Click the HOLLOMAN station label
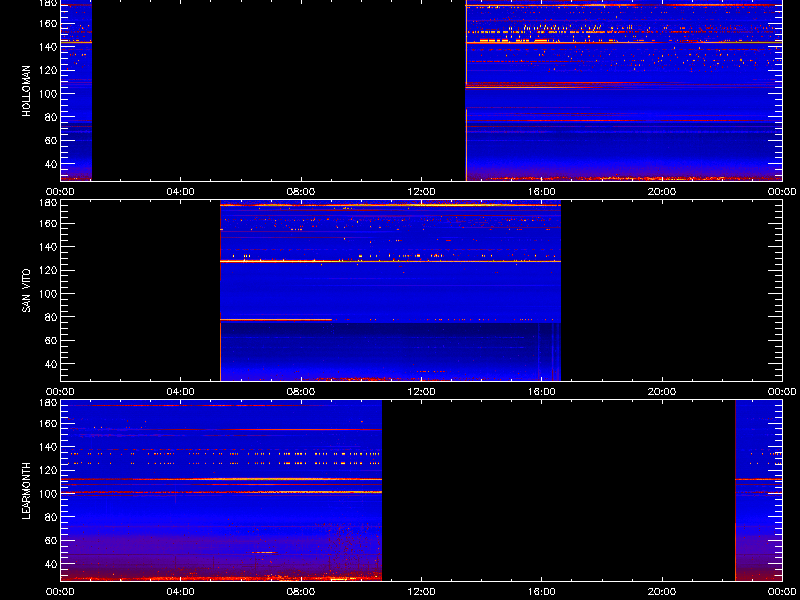The width and height of the screenshot is (800, 600). (x=27, y=91)
